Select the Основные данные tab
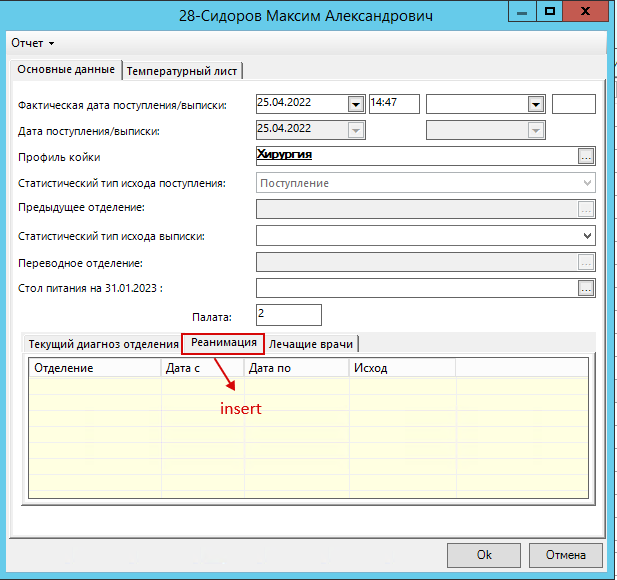This screenshot has height=580, width=617. 67,70
